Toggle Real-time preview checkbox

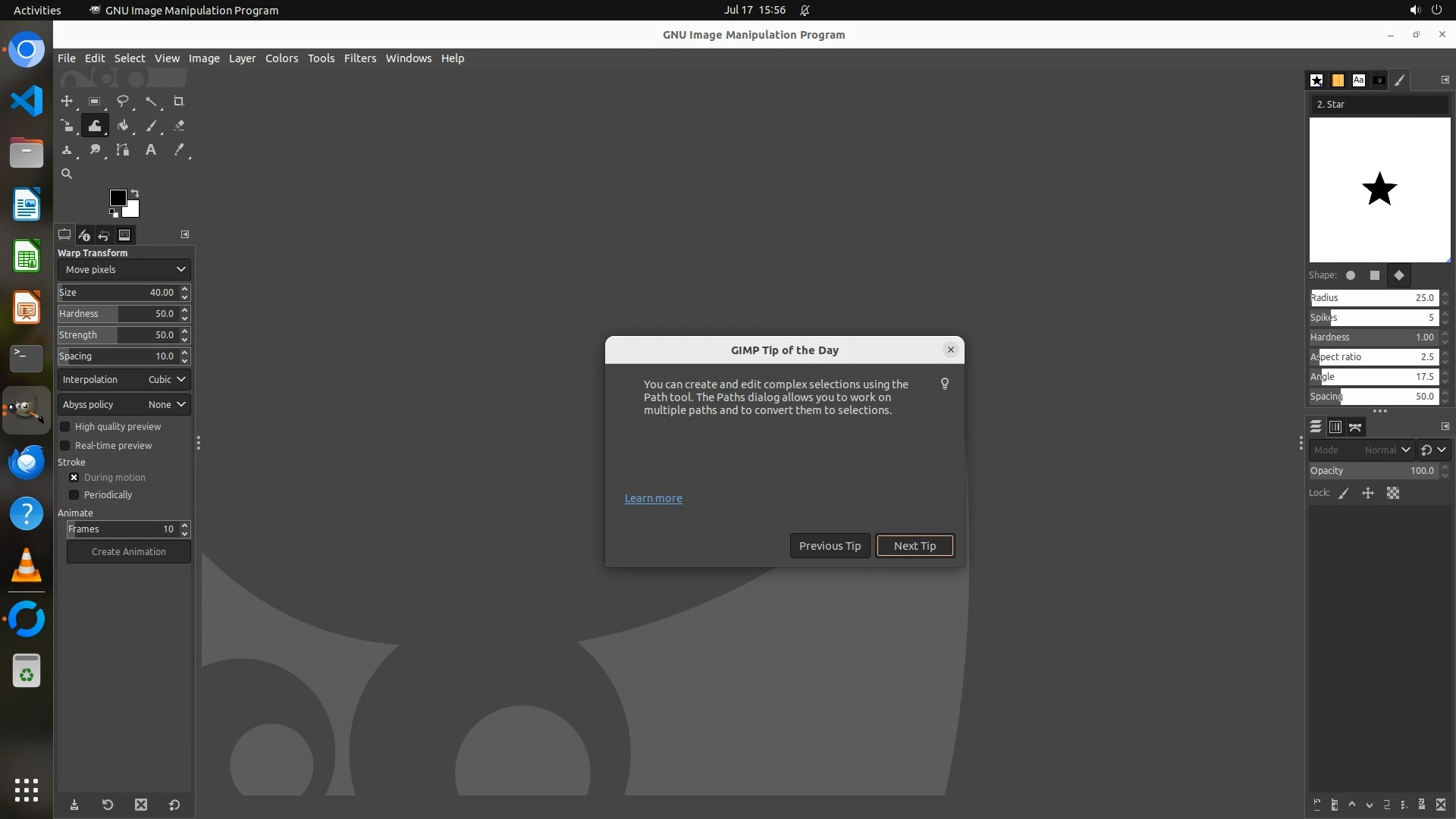(65, 446)
